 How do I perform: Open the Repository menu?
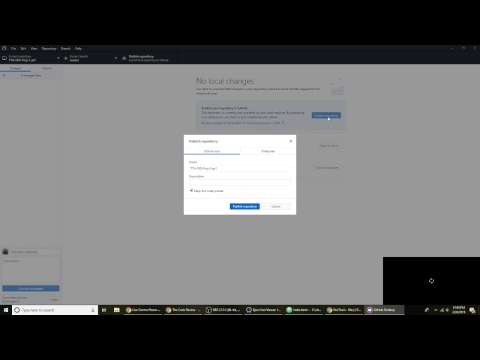pyautogui.click(x=49, y=49)
